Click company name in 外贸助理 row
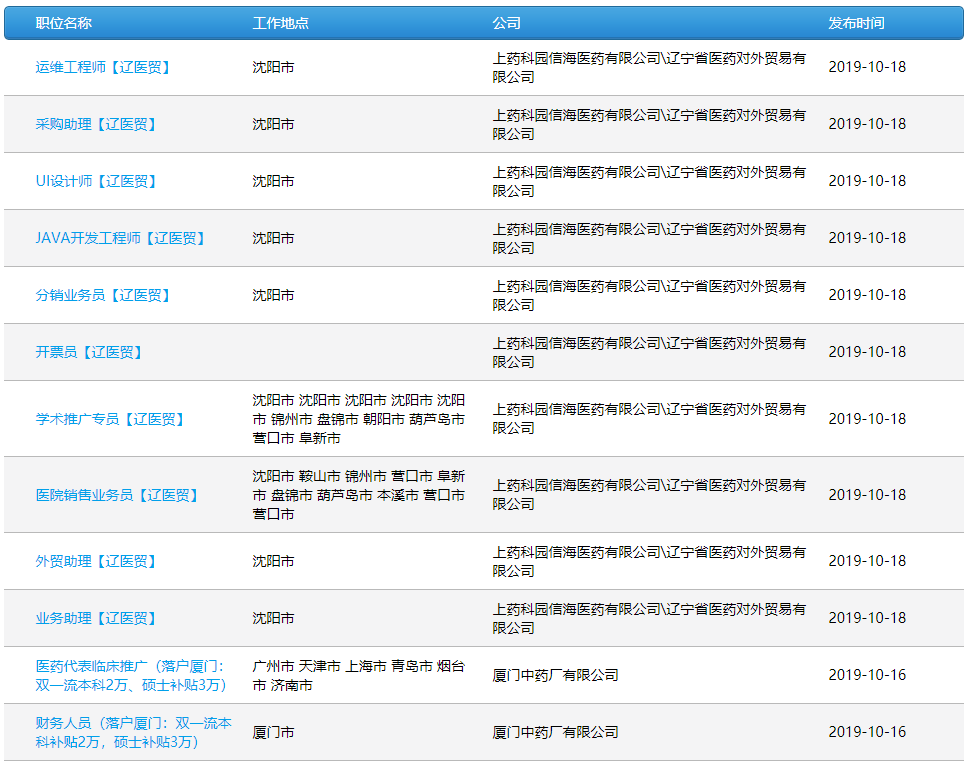968x764 pixels. click(649, 561)
